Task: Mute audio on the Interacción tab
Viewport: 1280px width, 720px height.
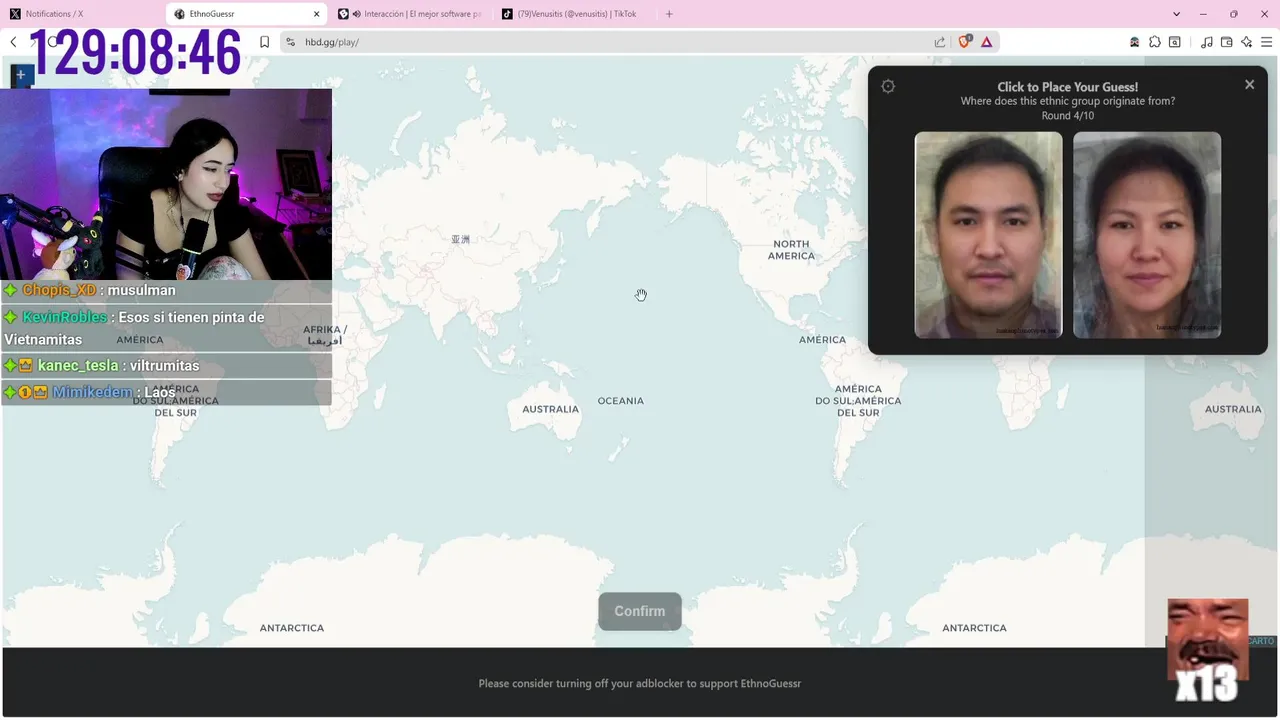Action: pos(357,14)
